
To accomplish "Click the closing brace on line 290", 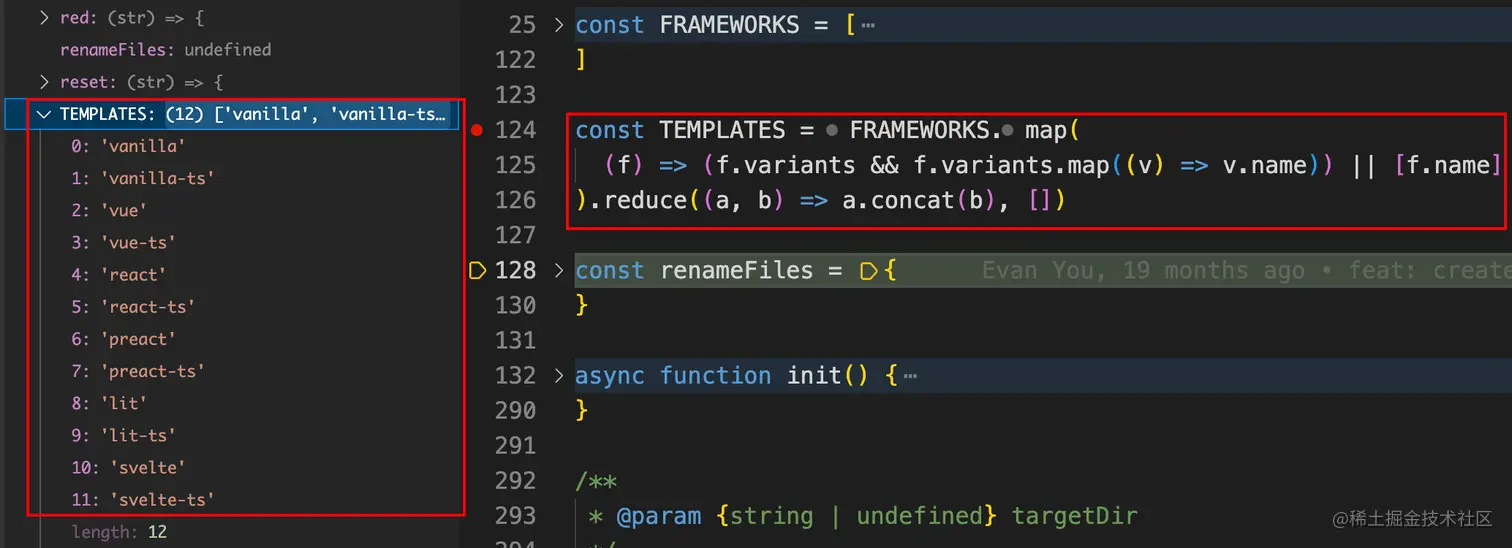I will 581,410.
